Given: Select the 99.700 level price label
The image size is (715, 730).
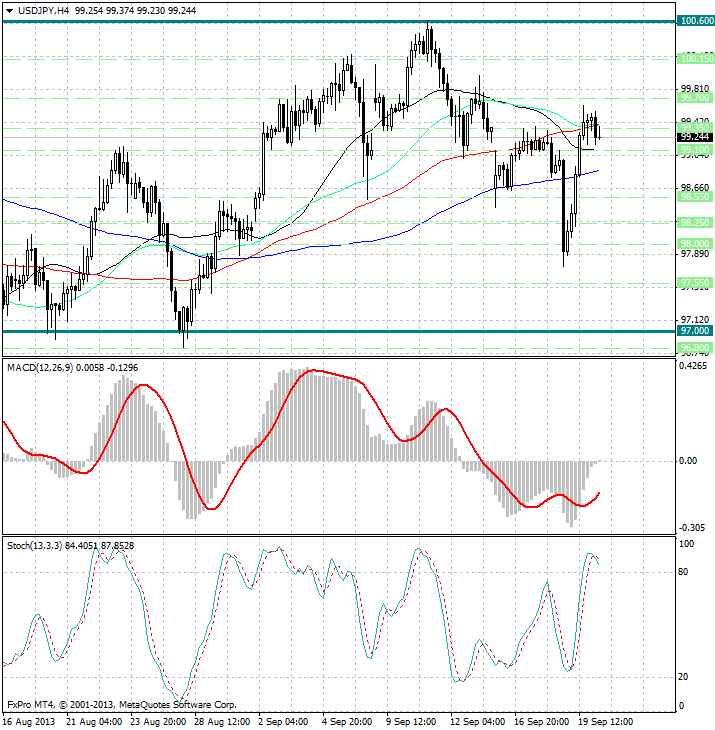Looking at the screenshot, I should coord(695,98).
